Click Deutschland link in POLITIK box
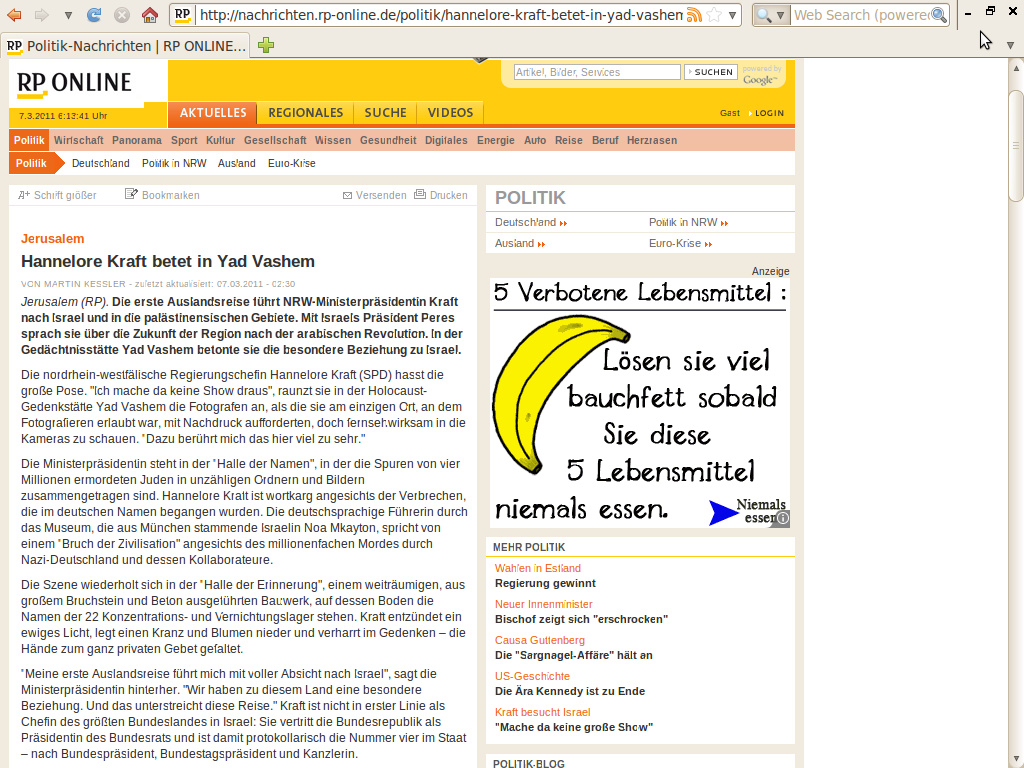The image size is (1024, 768). 530,223
